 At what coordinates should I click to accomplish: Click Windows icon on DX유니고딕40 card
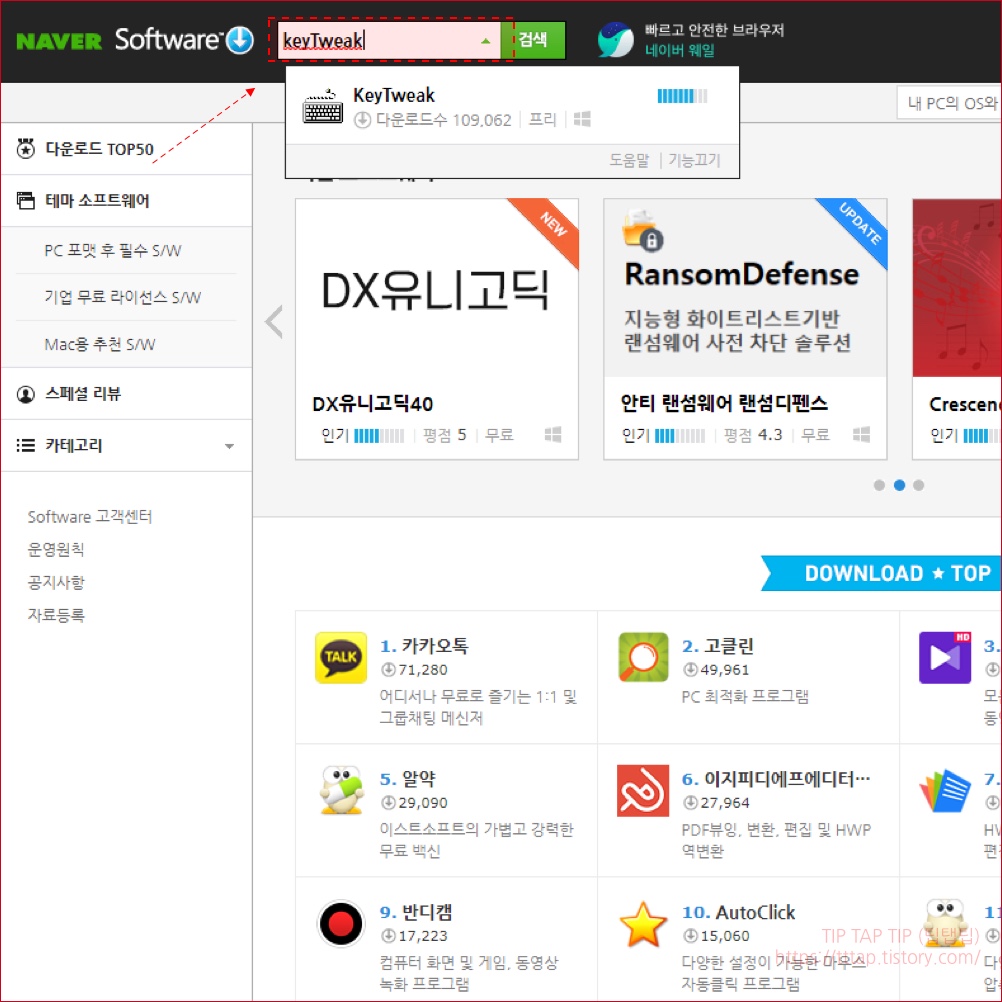point(553,435)
